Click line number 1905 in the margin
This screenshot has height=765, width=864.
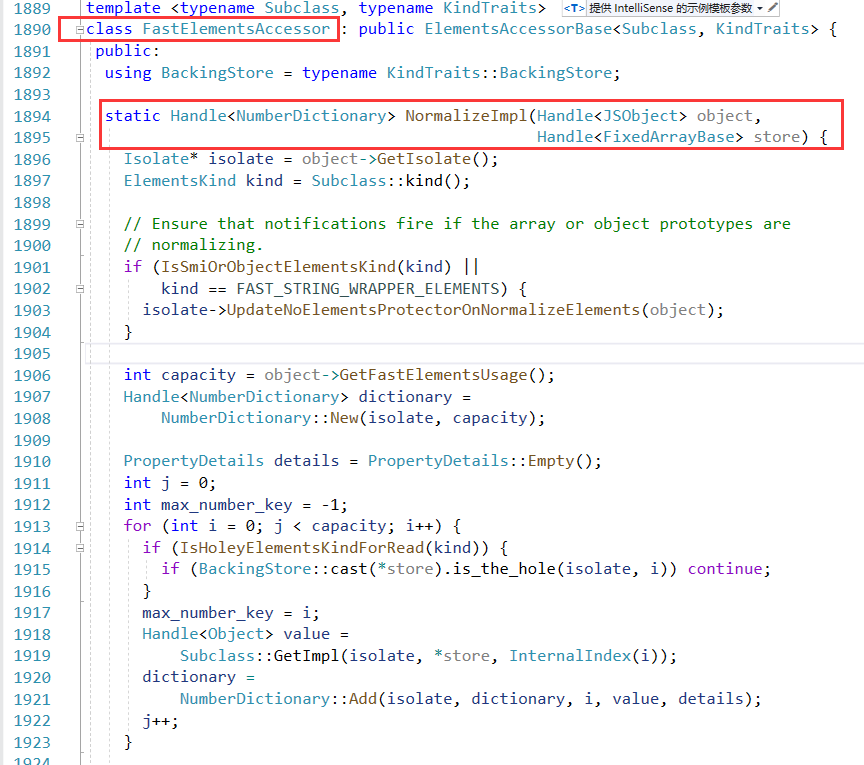coord(33,354)
